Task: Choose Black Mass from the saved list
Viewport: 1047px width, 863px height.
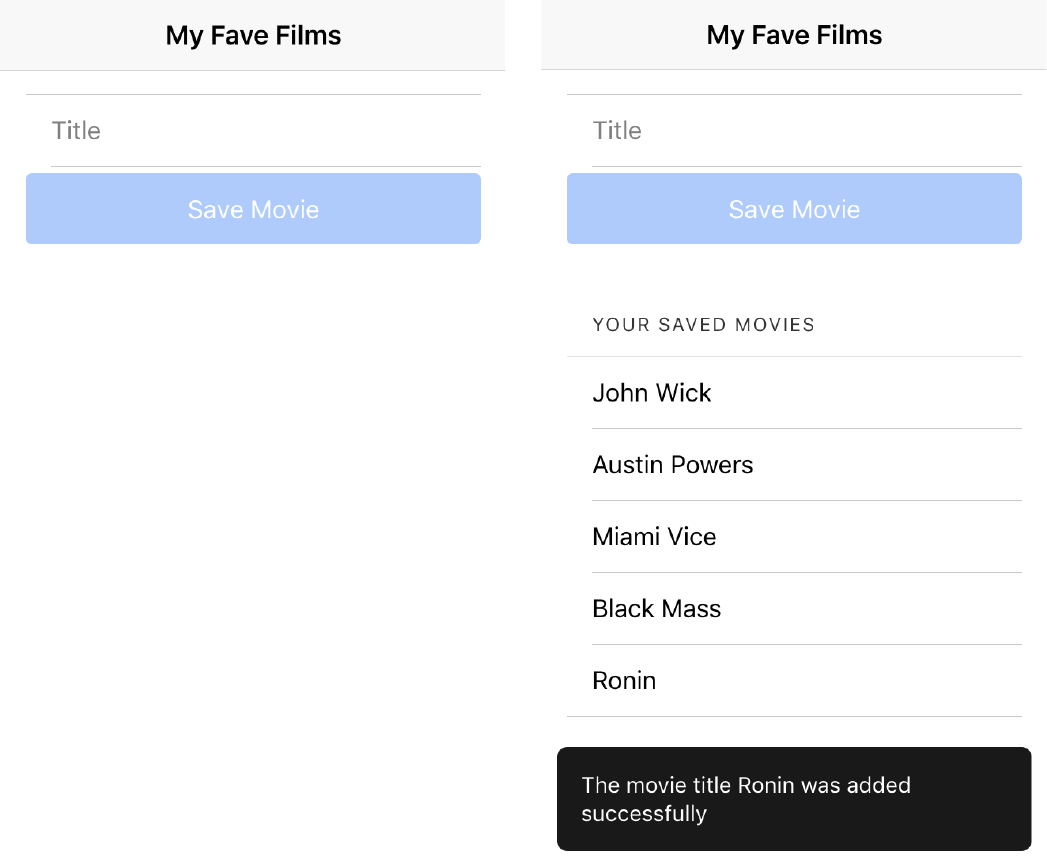Action: pyautogui.click(x=794, y=609)
